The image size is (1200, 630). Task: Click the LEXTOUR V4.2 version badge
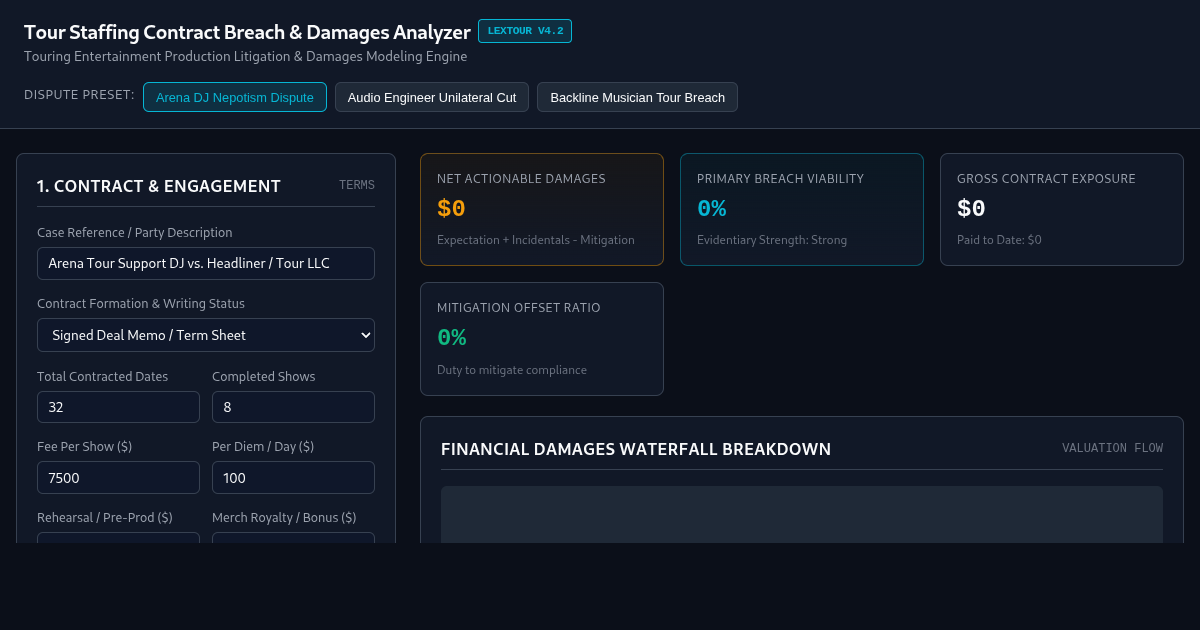point(525,31)
